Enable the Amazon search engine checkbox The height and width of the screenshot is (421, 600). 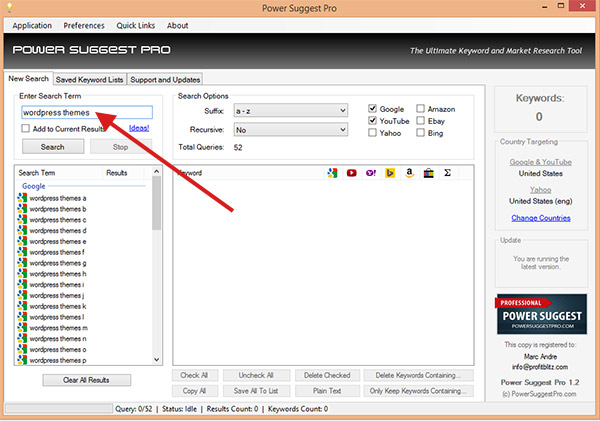click(421, 109)
